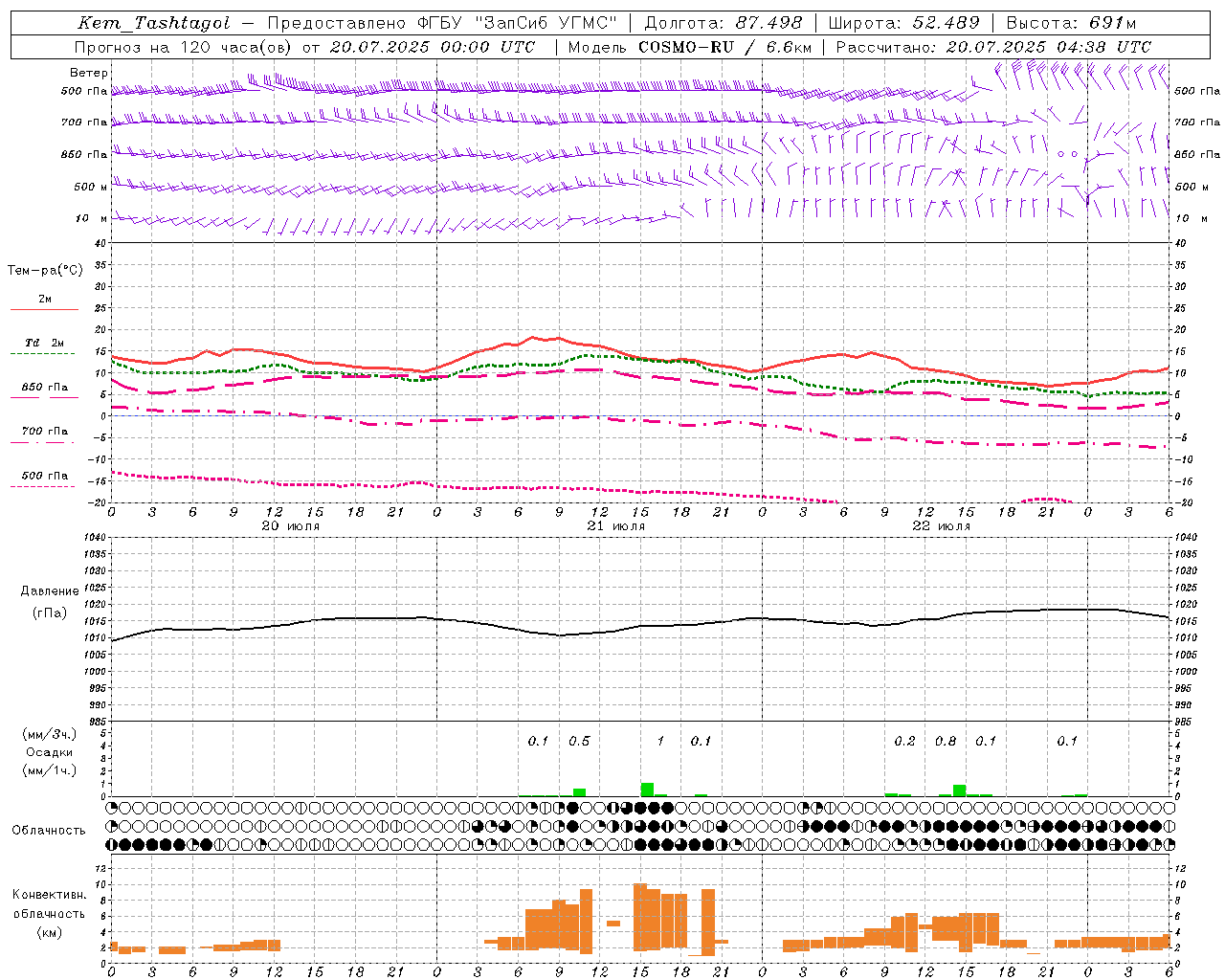Click the 0.5 precipitation amount value
1225x980 pixels.
pyautogui.click(x=580, y=741)
